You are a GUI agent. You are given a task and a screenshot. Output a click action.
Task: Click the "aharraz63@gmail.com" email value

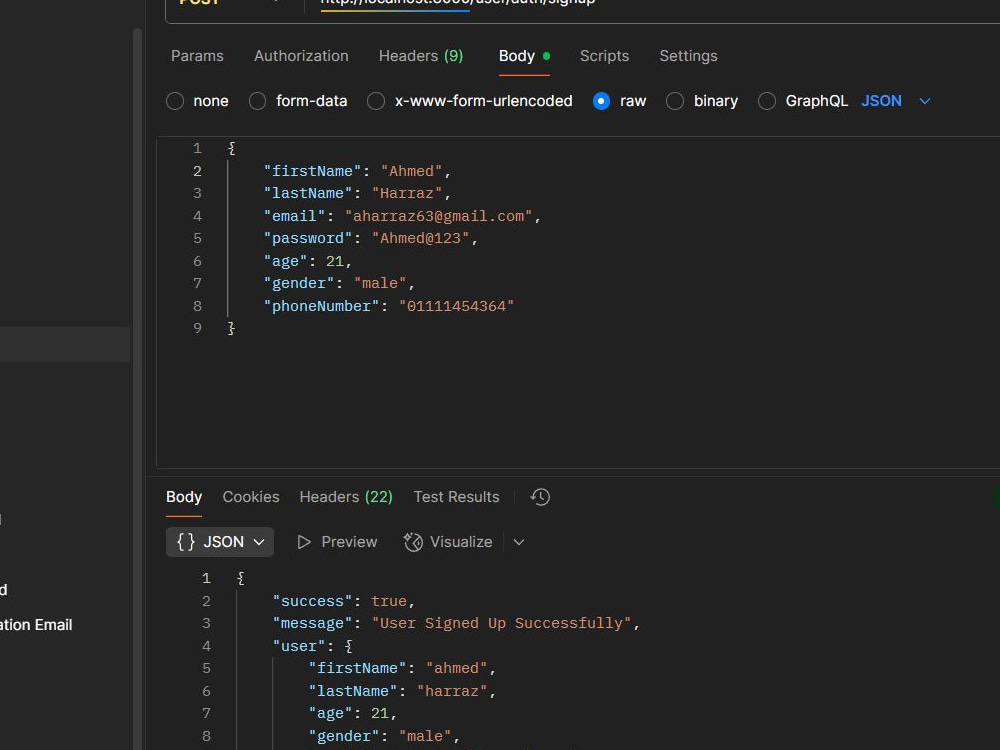(x=438, y=216)
